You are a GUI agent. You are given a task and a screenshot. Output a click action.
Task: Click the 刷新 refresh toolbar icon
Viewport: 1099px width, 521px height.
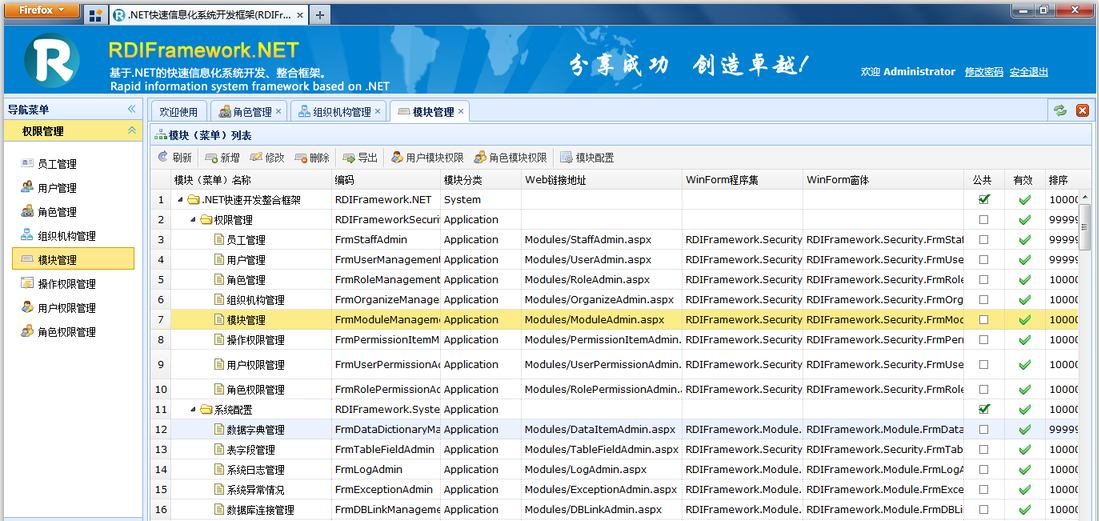pos(163,158)
